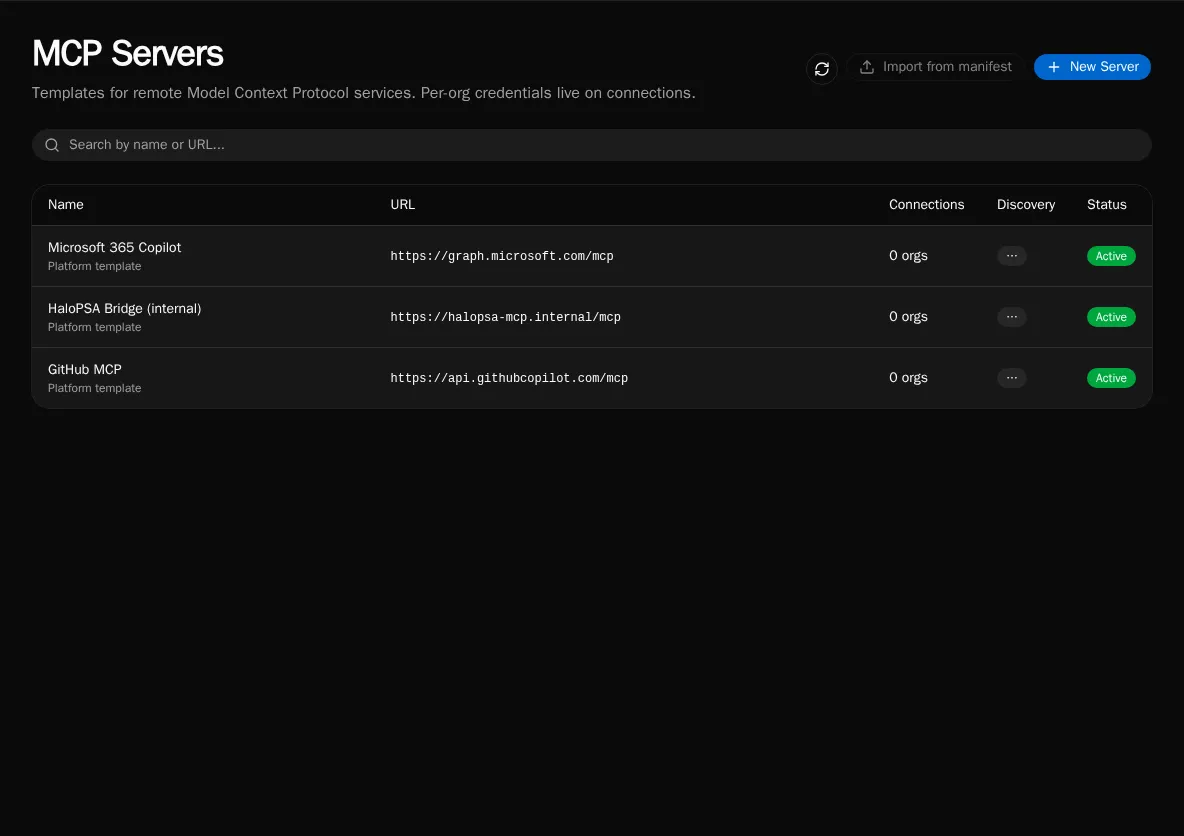
Task: Open discovery ellipsis for HaloPSA Bridge
Action: click(x=1011, y=317)
